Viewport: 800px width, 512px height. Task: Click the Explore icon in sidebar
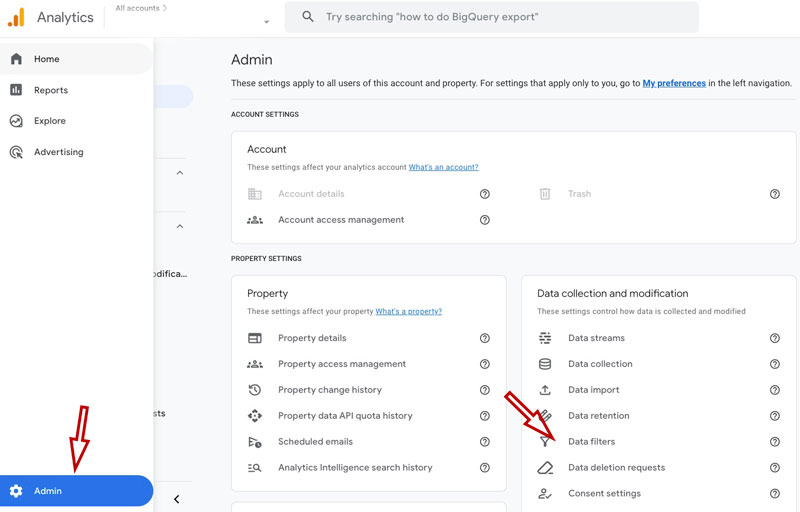point(16,121)
